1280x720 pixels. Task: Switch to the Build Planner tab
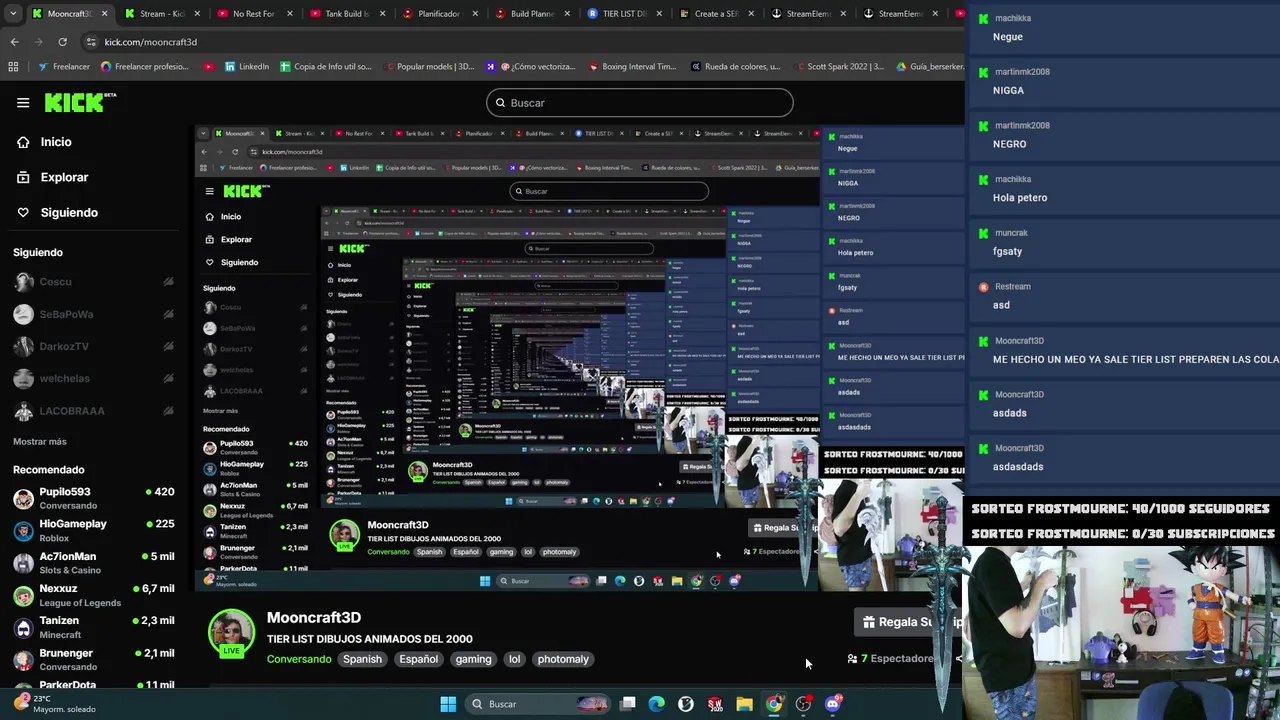pyautogui.click(x=531, y=14)
